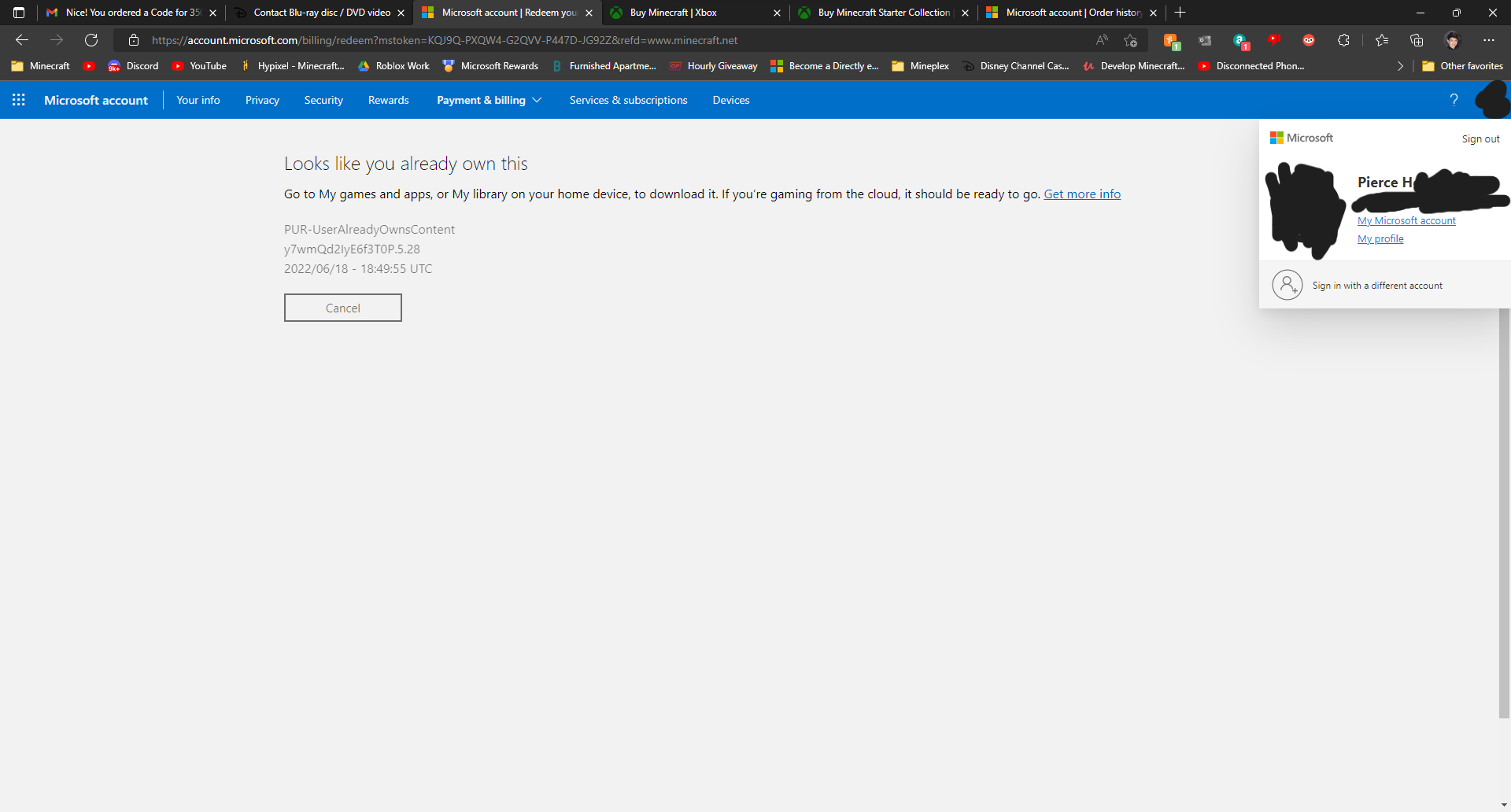Open the Favorites star list icon
The height and width of the screenshot is (812, 1511).
[x=1381, y=40]
